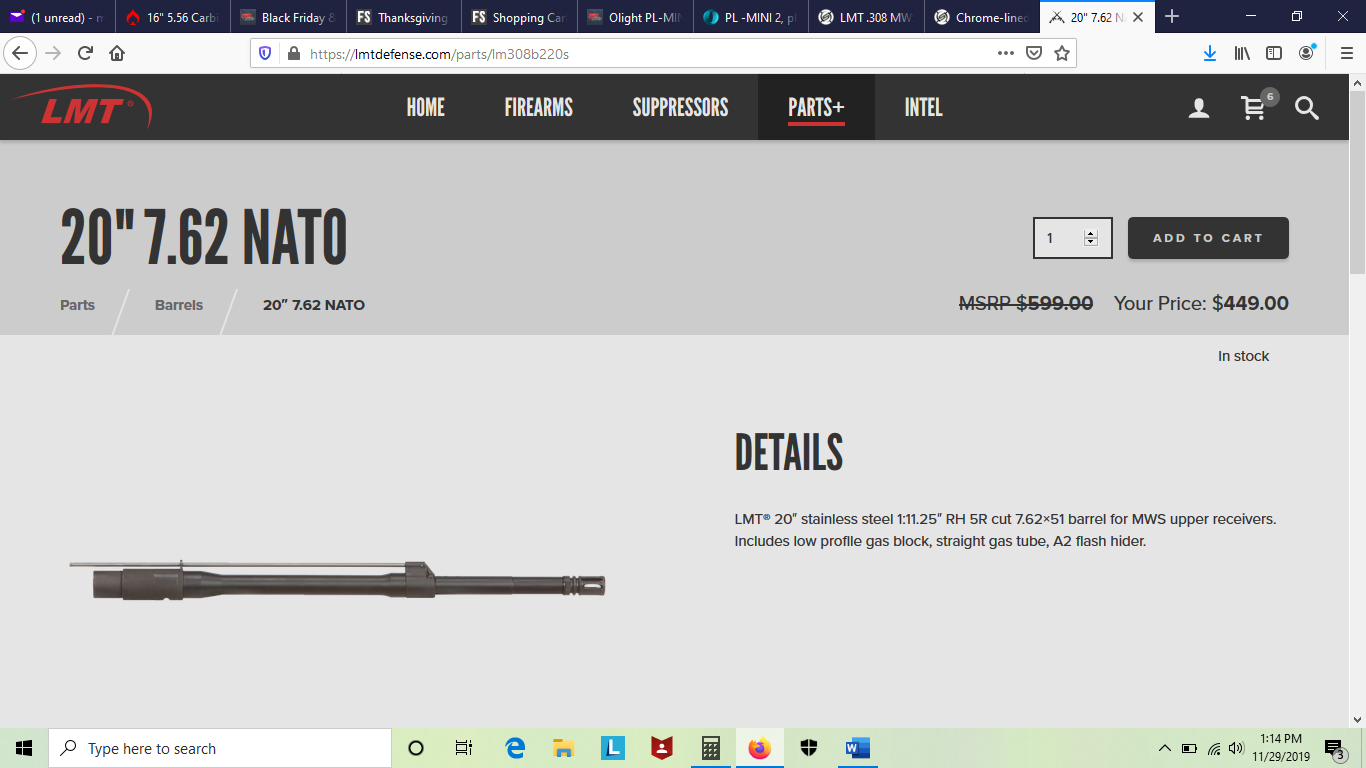Image resolution: width=1366 pixels, height=768 pixels.
Task: Click the volume tray icon
Action: 1236,748
